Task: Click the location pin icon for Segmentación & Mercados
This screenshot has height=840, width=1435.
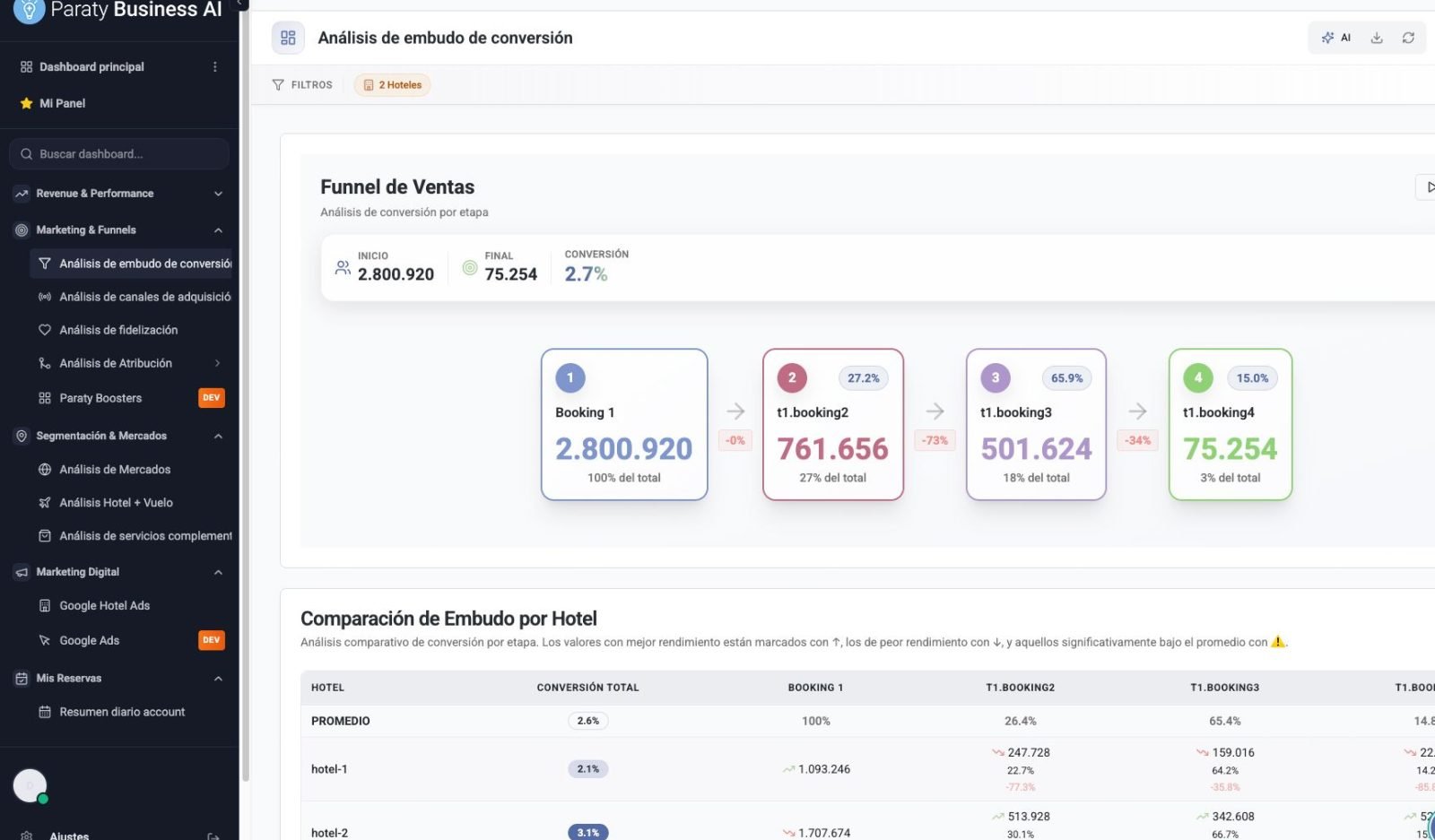Action: (22, 436)
